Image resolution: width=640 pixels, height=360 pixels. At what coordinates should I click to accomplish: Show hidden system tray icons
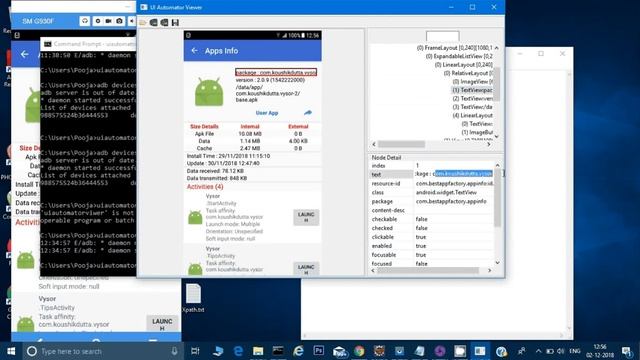538,351
